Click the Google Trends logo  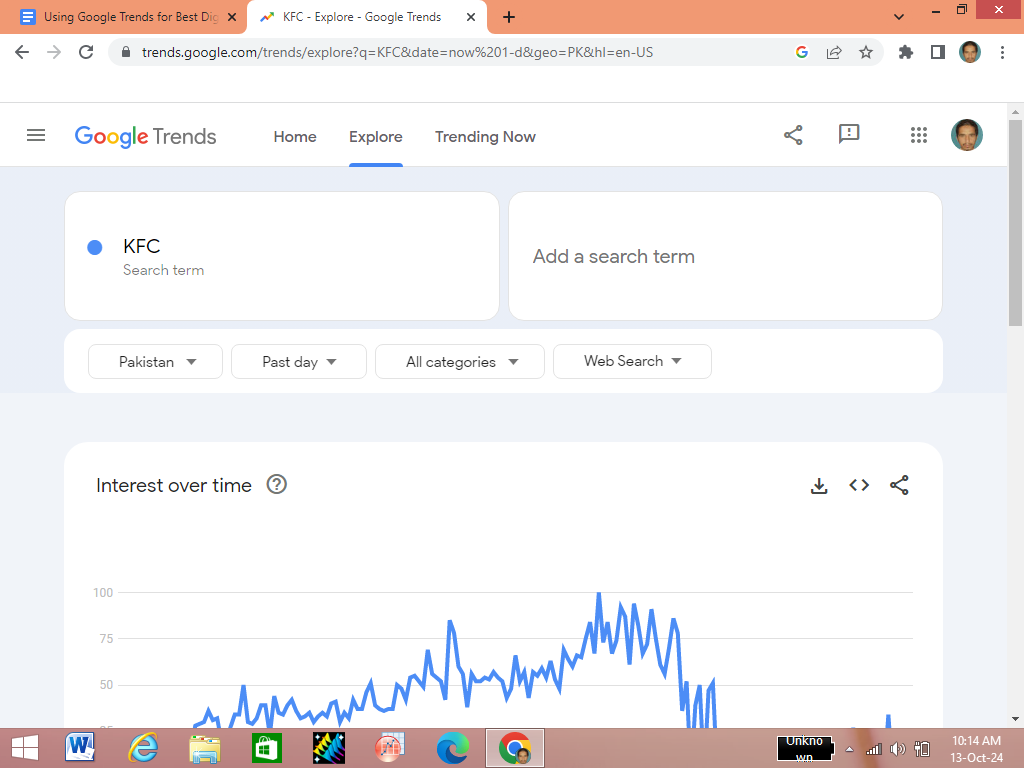[145, 136]
